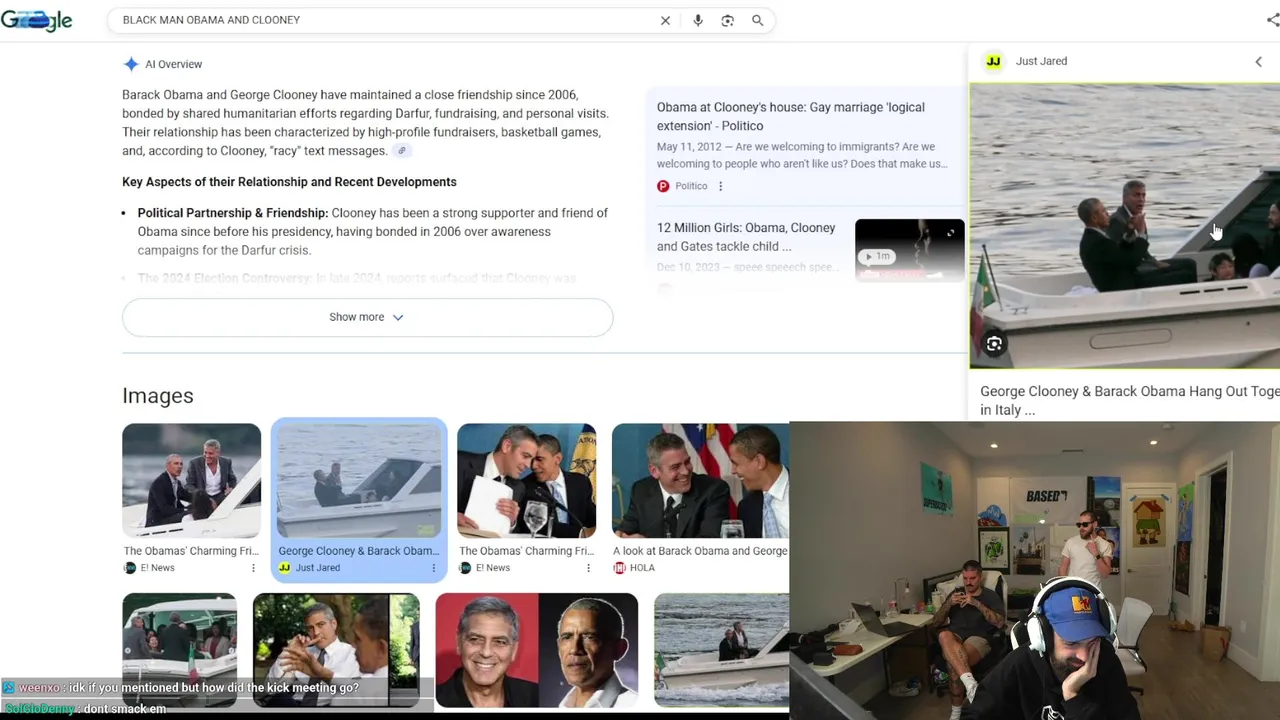Open Politico article on Obama at Clooney's house
Viewport: 1280px width, 720px height.
(x=790, y=116)
